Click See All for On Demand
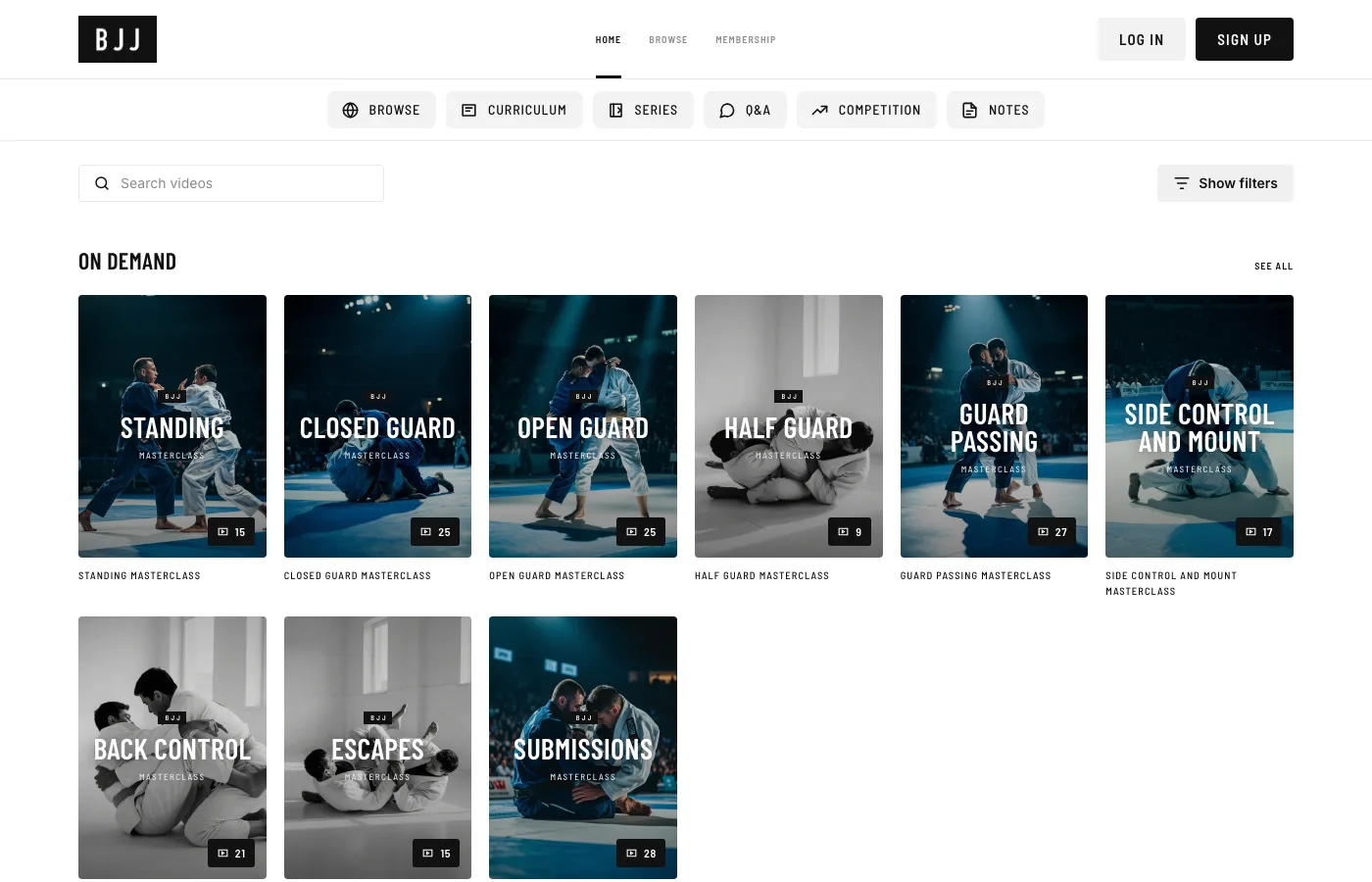The width and height of the screenshot is (1372, 882). 1274,267
